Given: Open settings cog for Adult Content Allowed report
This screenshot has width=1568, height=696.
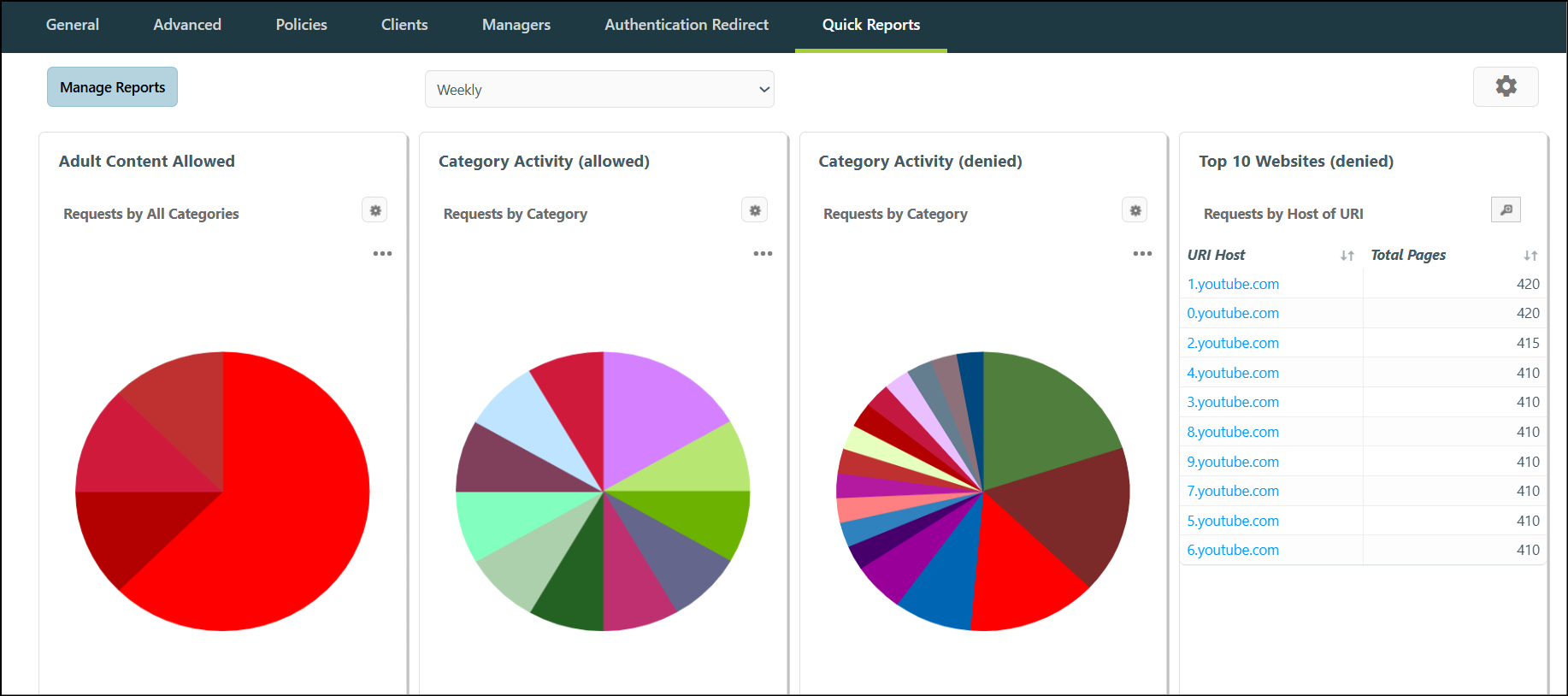Looking at the screenshot, I should [x=374, y=210].
